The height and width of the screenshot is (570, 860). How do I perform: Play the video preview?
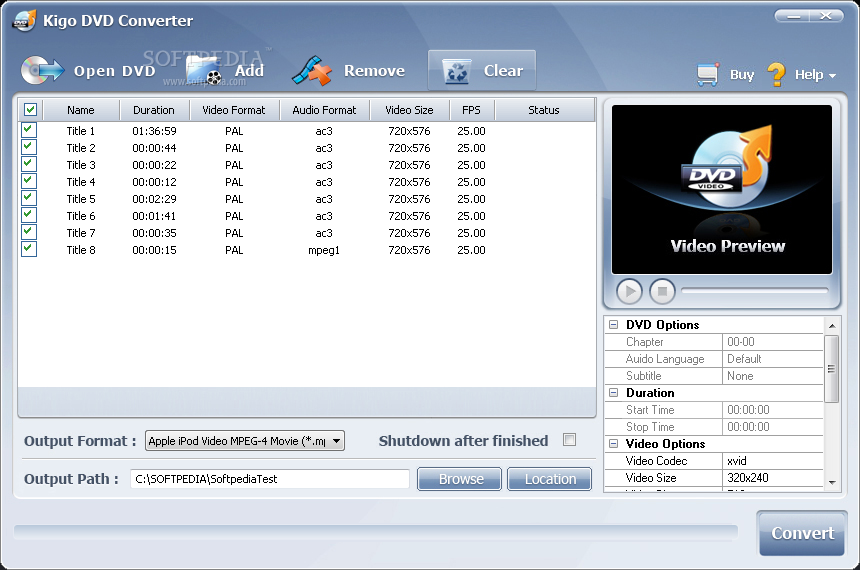629,291
